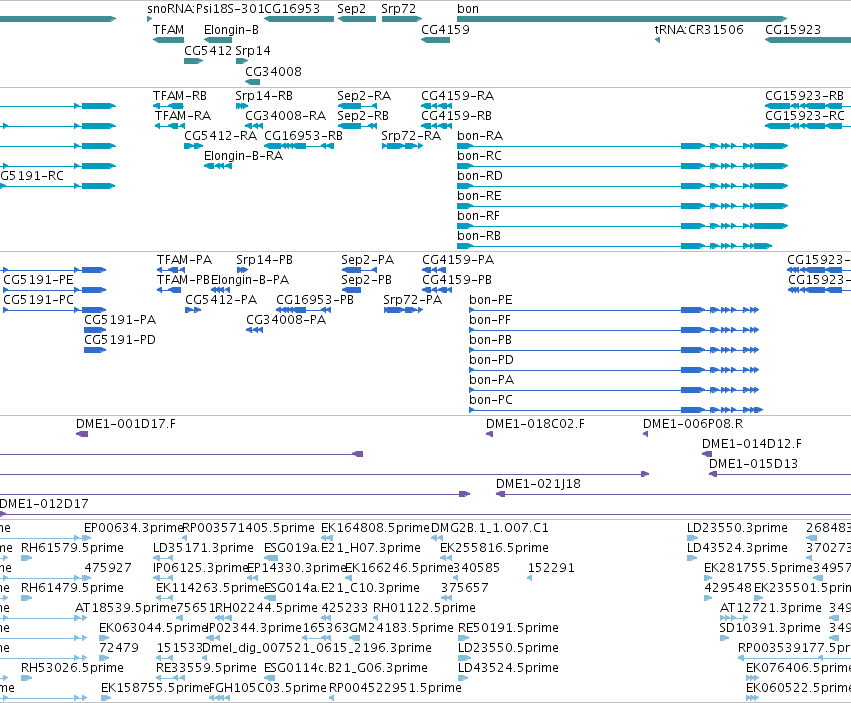The height and width of the screenshot is (703, 851).
Task: Click the Srp14 gene label
Action: click(x=253, y=50)
